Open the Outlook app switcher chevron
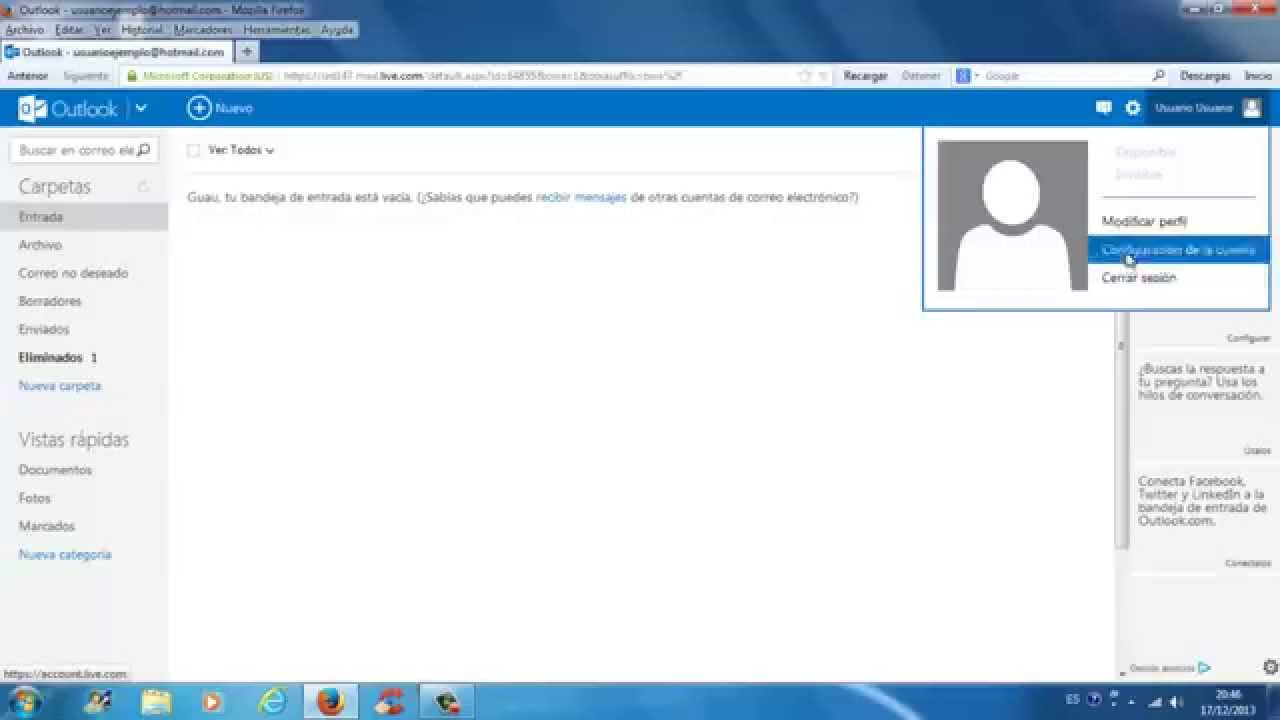This screenshot has width=1280, height=720. coord(141,108)
